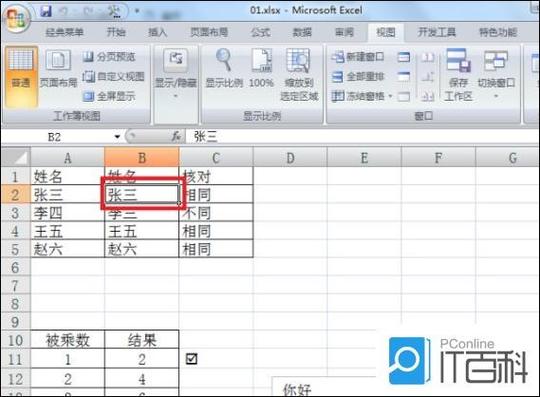
Task: Select column D header
Action: pyautogui.click(x=290, y=158)
